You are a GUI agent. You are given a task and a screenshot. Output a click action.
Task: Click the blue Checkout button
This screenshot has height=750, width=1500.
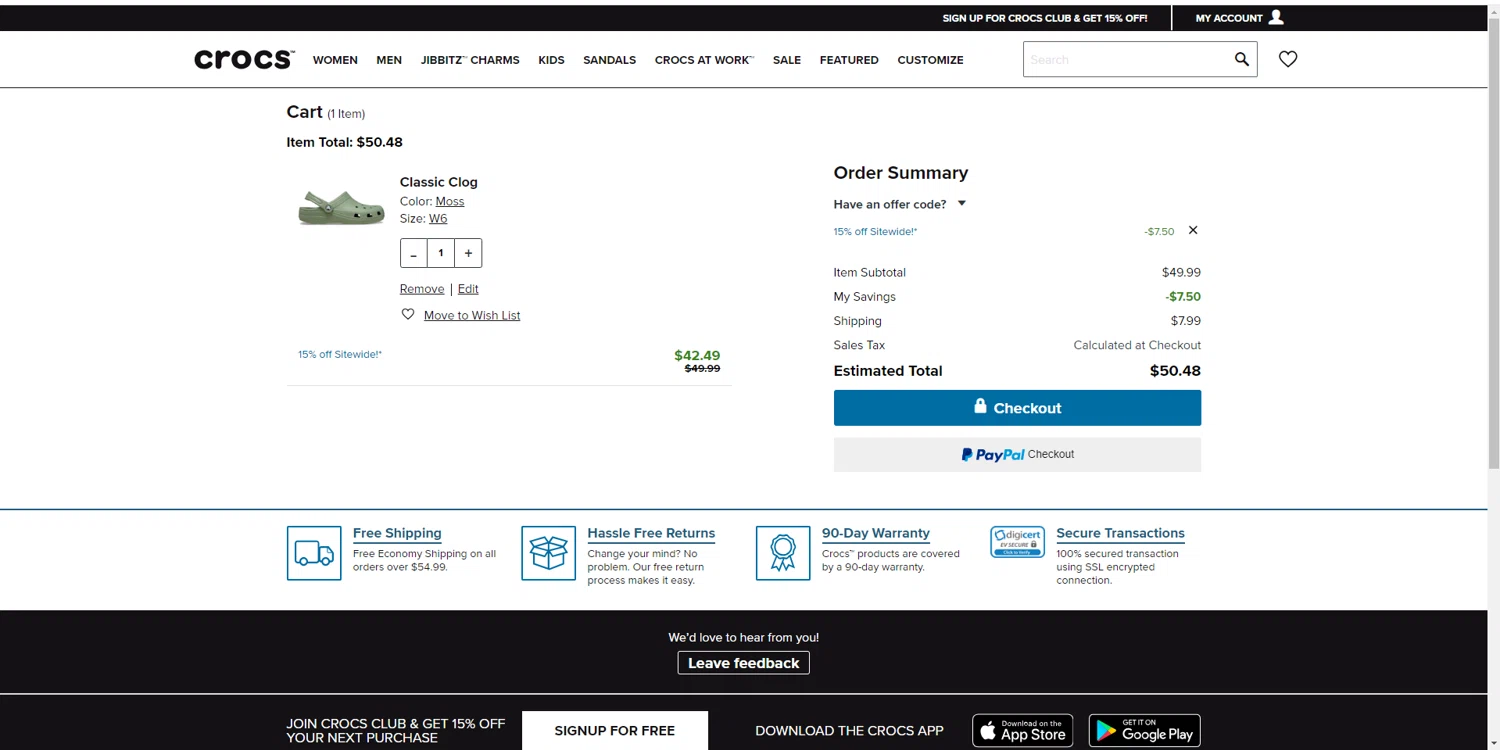click(1017, 408)
